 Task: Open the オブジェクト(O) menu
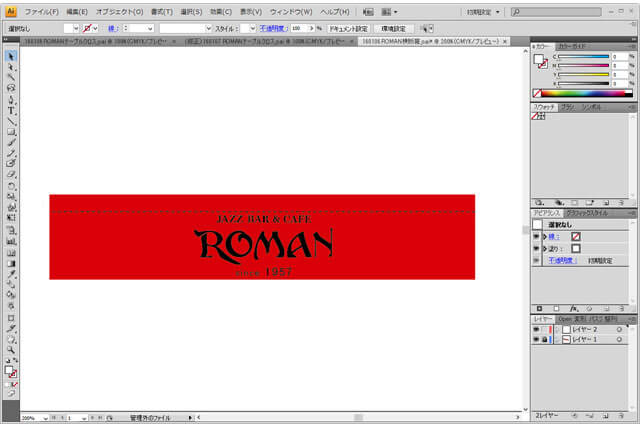(x=120, y=12)
